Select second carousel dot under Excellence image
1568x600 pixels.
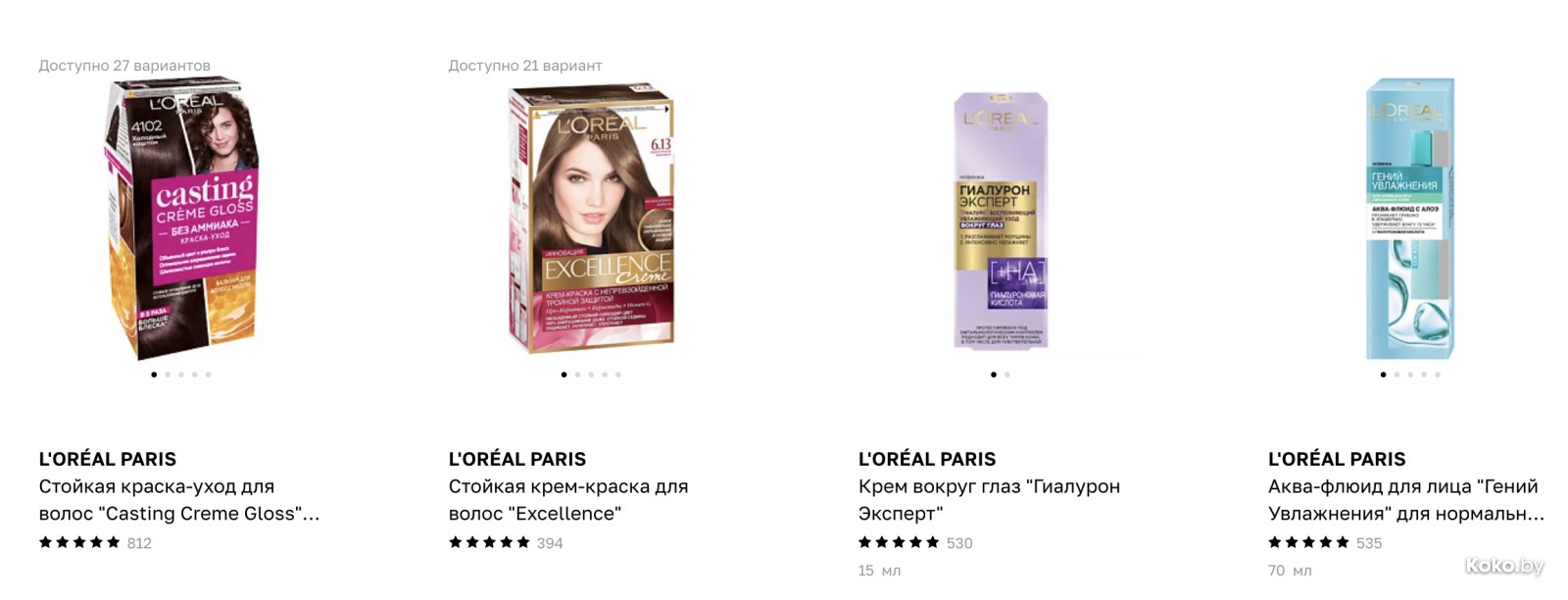[577, 375]
